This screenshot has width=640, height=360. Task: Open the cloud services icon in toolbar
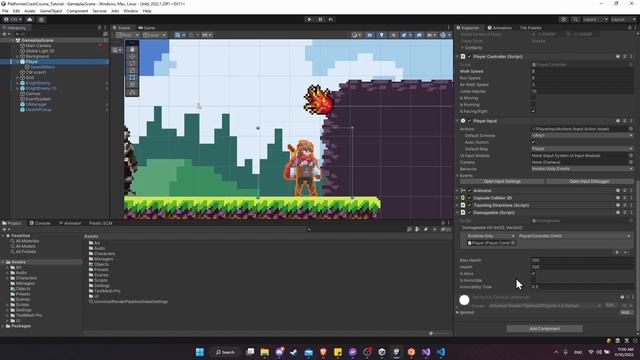29,19
